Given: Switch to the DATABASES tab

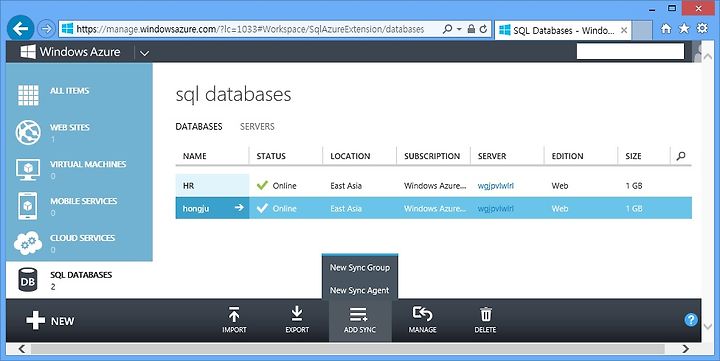Looking at the screenshot, I should (x=199, y=126).
